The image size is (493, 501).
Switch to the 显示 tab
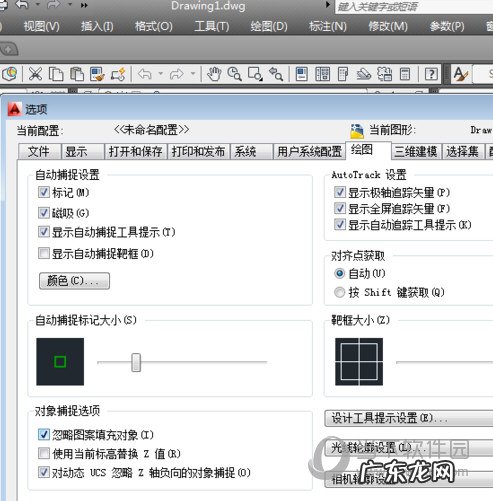(83, 152)
